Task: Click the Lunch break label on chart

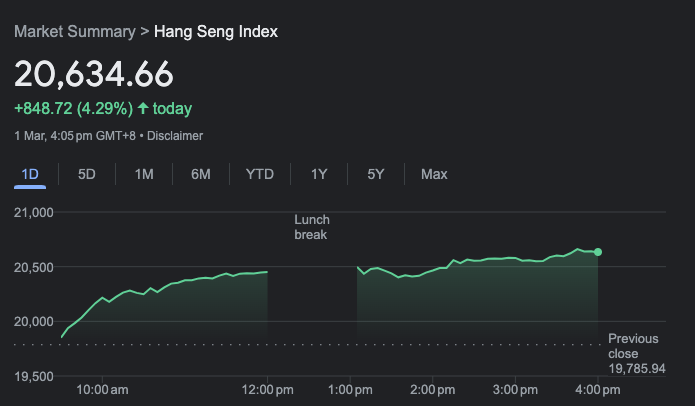Action: click(311, 227)
